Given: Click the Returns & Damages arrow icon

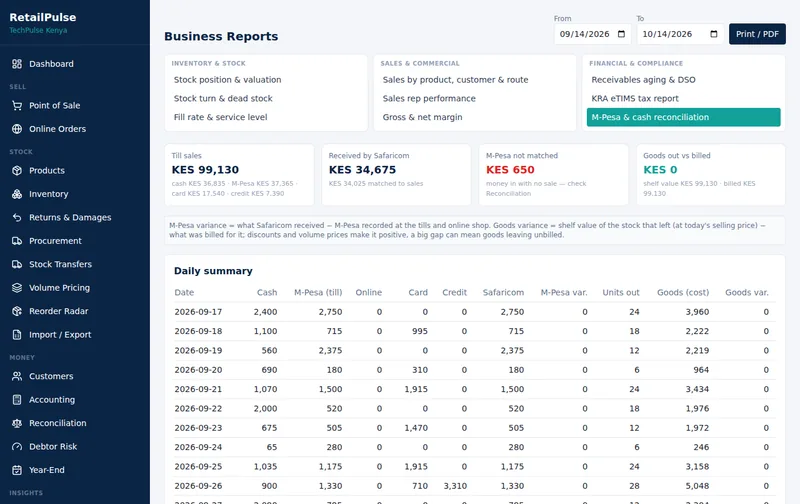Looking at the screenshot, I should [x=17, y=217].
